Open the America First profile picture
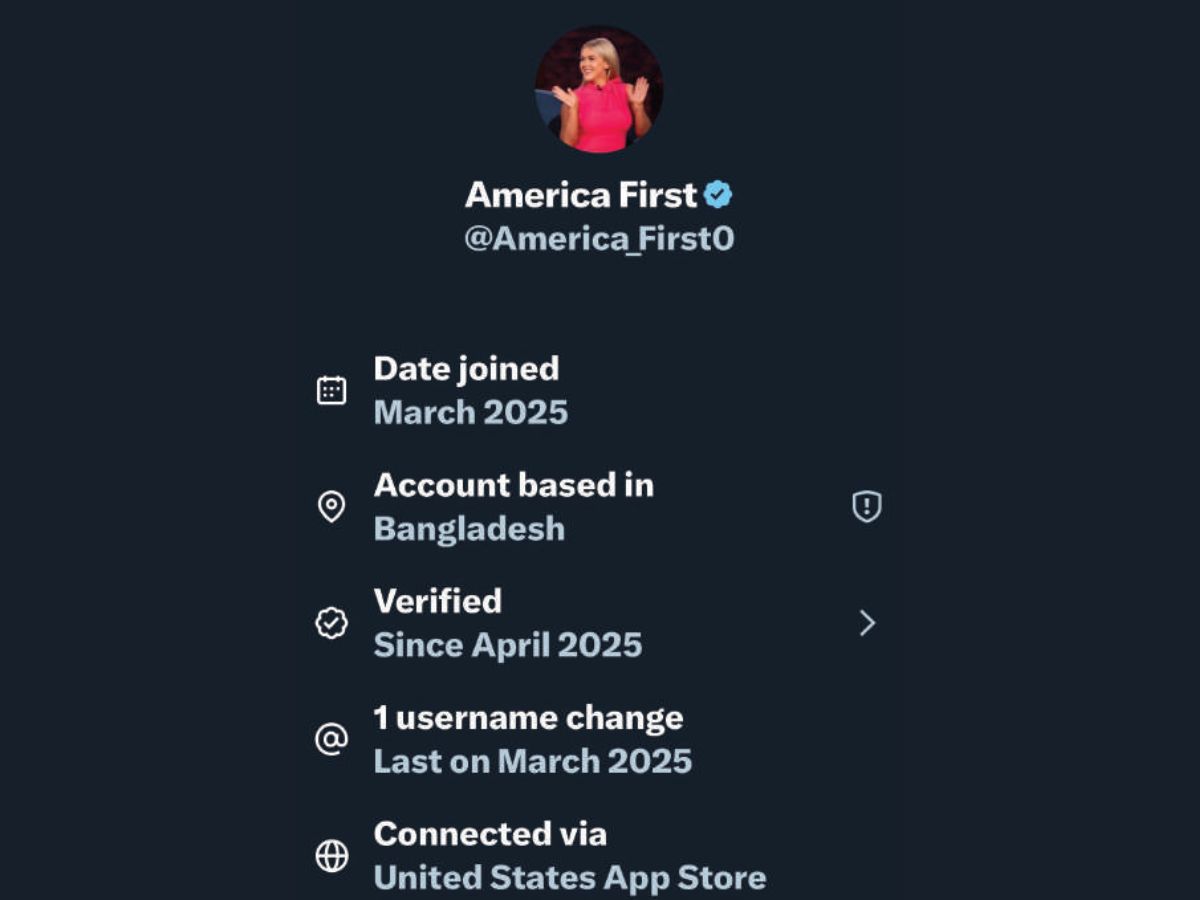1200x900 pixels. pyautogui.click(x=599, y=90)
